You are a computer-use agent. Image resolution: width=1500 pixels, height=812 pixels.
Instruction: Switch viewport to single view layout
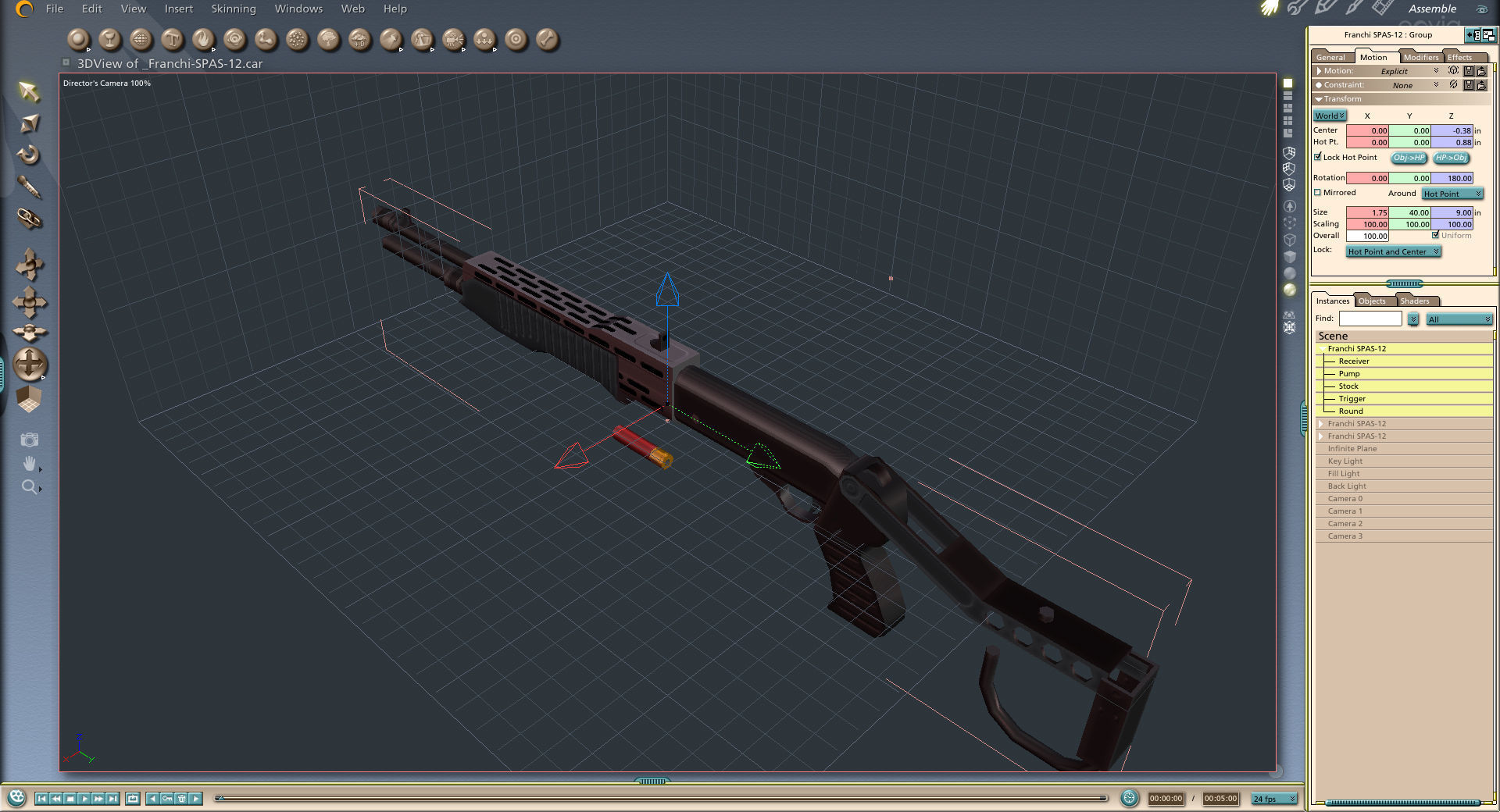(1288, 84)
